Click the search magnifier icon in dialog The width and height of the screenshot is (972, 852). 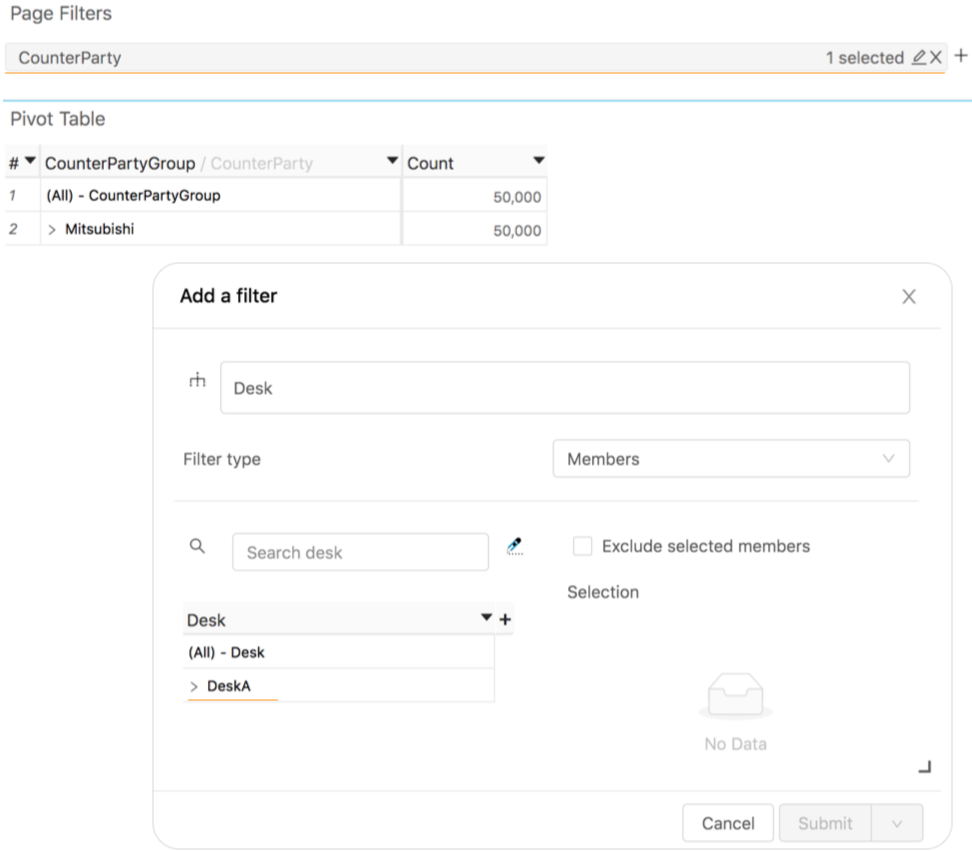(197, 546)
